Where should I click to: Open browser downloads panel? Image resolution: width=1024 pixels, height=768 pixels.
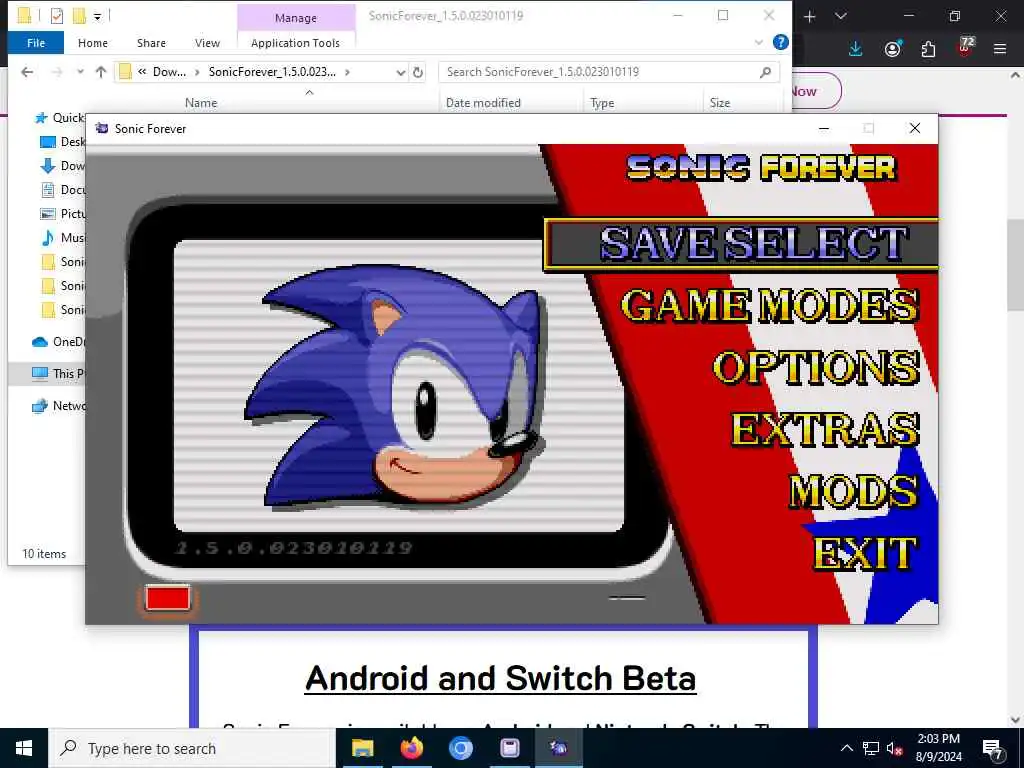(x=856, y=49)
